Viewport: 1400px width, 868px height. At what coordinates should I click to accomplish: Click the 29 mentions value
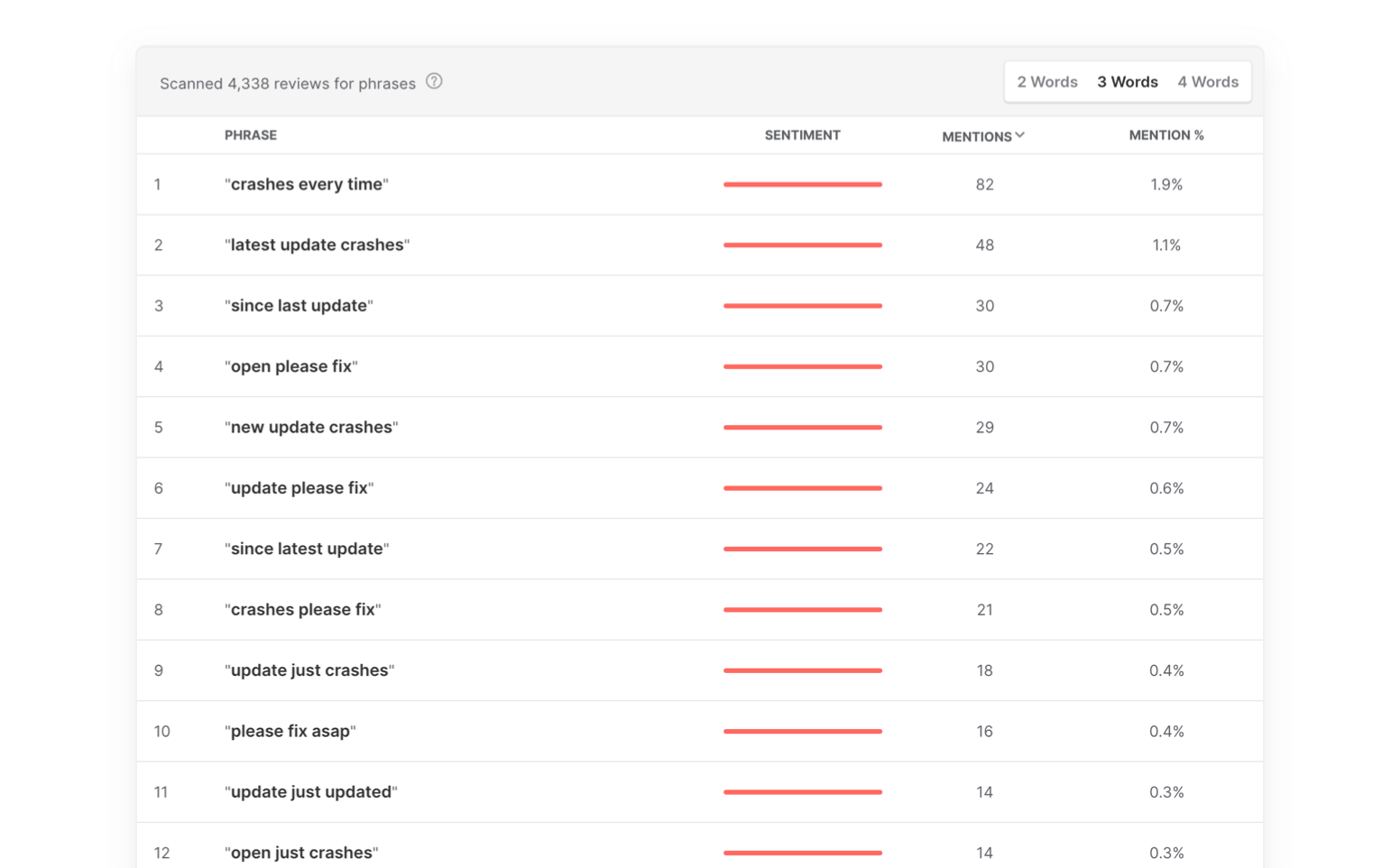click(x=984, y=427)
